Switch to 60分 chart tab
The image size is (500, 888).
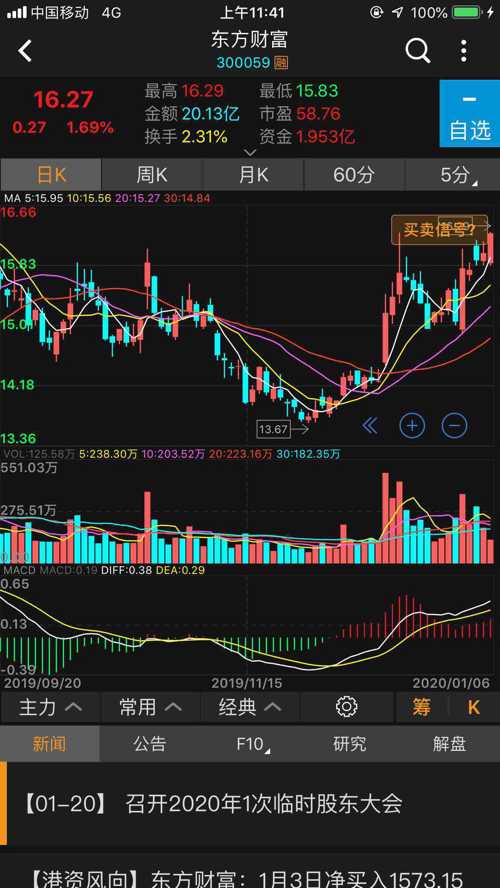pos(354,175)
